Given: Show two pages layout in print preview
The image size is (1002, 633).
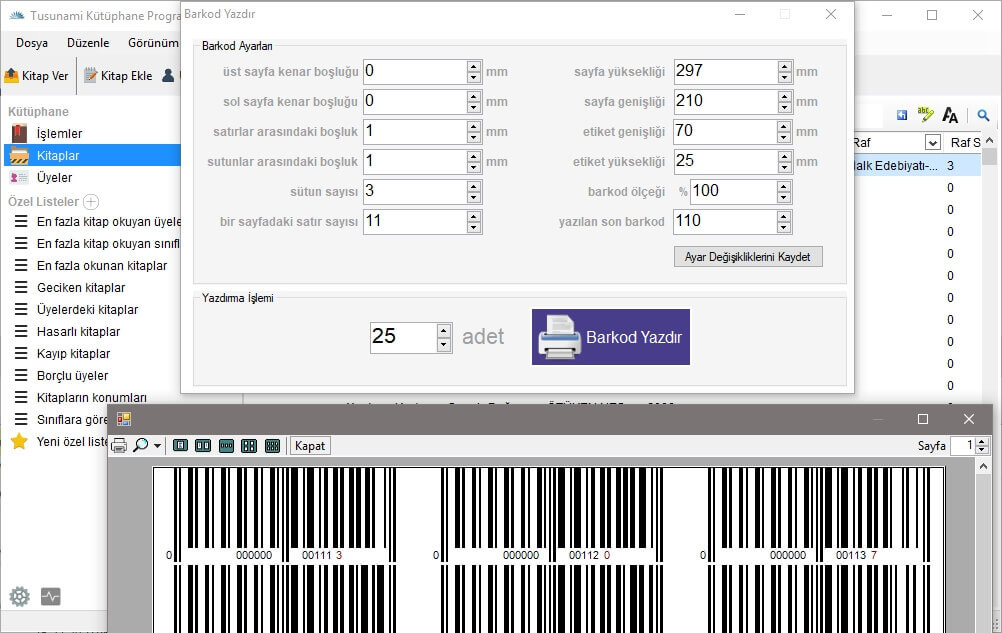Looking at the screenshot, I should (203, 446).
